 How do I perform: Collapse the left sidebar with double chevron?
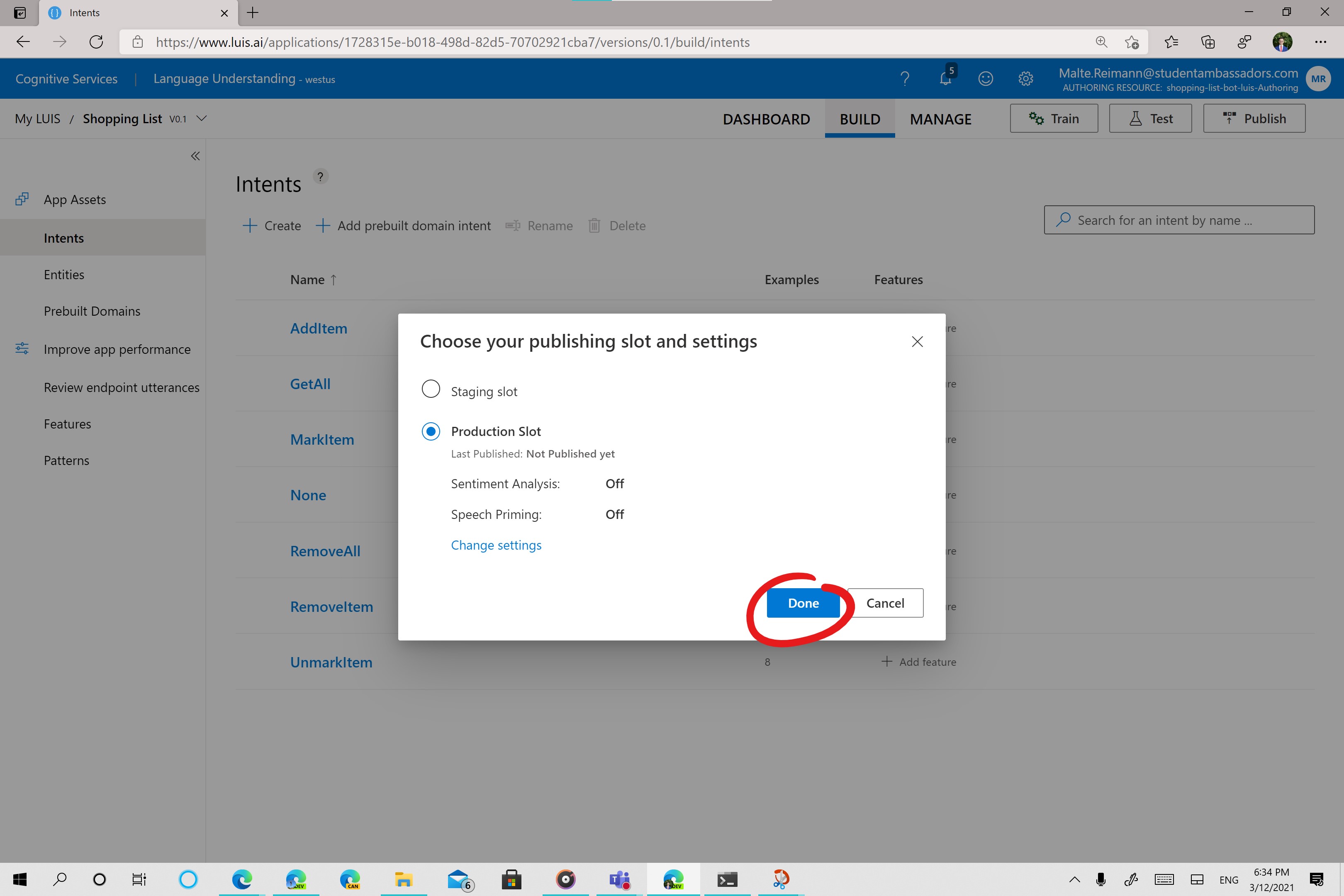coord(195,156)
